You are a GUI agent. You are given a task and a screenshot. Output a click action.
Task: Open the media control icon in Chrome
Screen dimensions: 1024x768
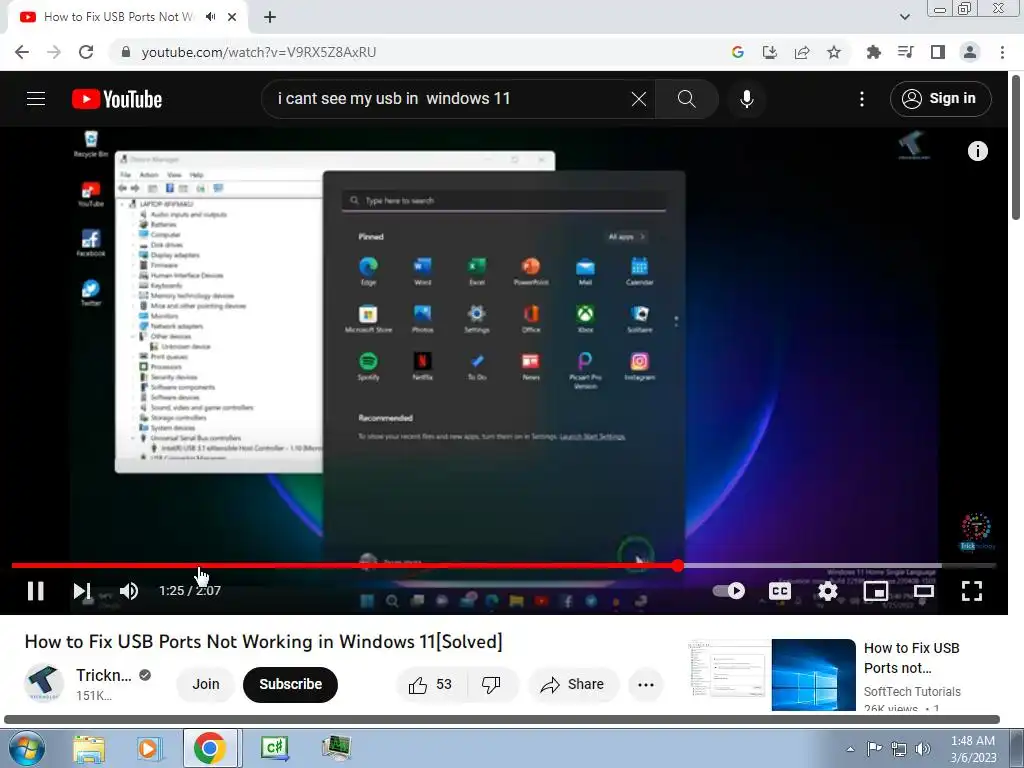[x=905, y=52]
